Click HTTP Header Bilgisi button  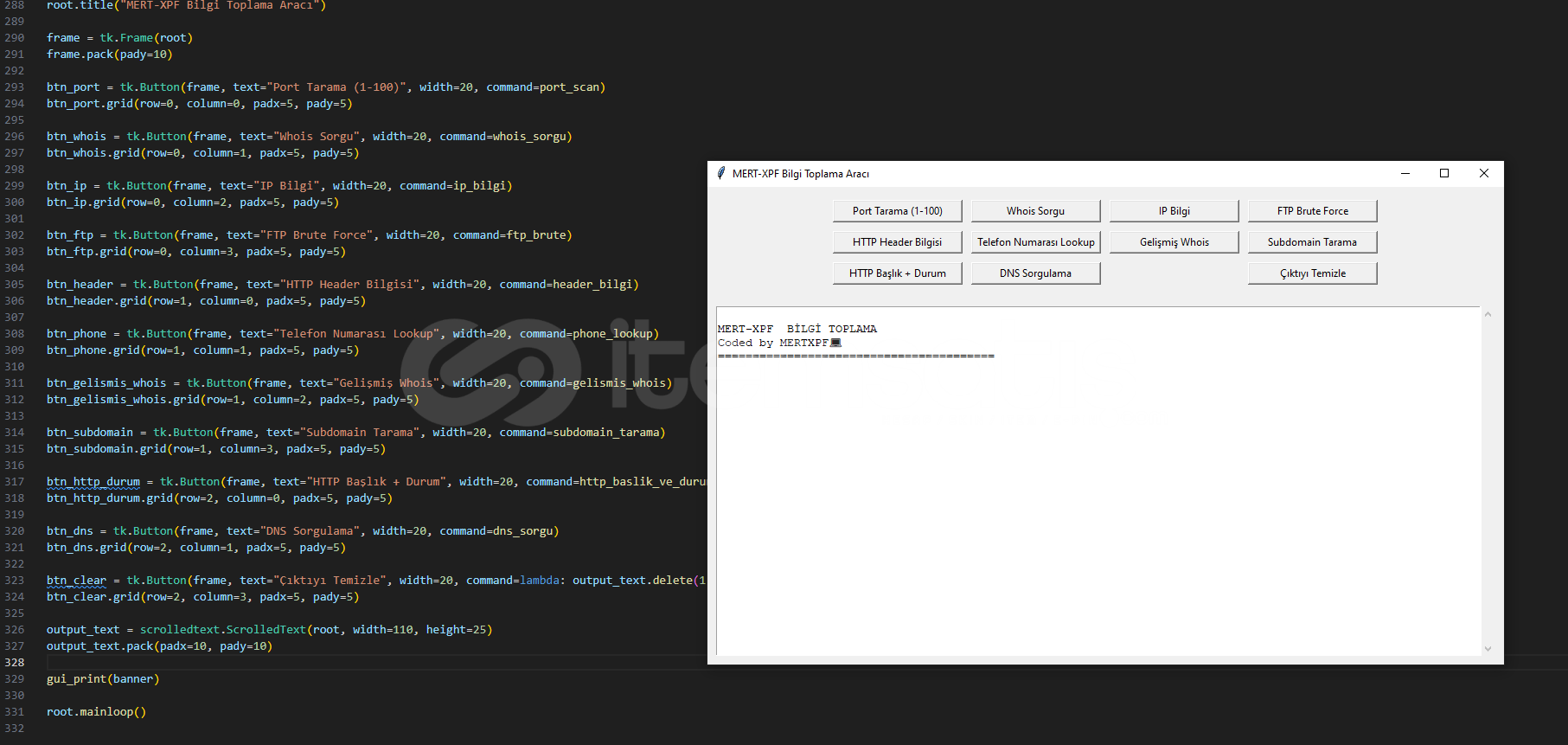pyautogui.click(x=897, y=242)
